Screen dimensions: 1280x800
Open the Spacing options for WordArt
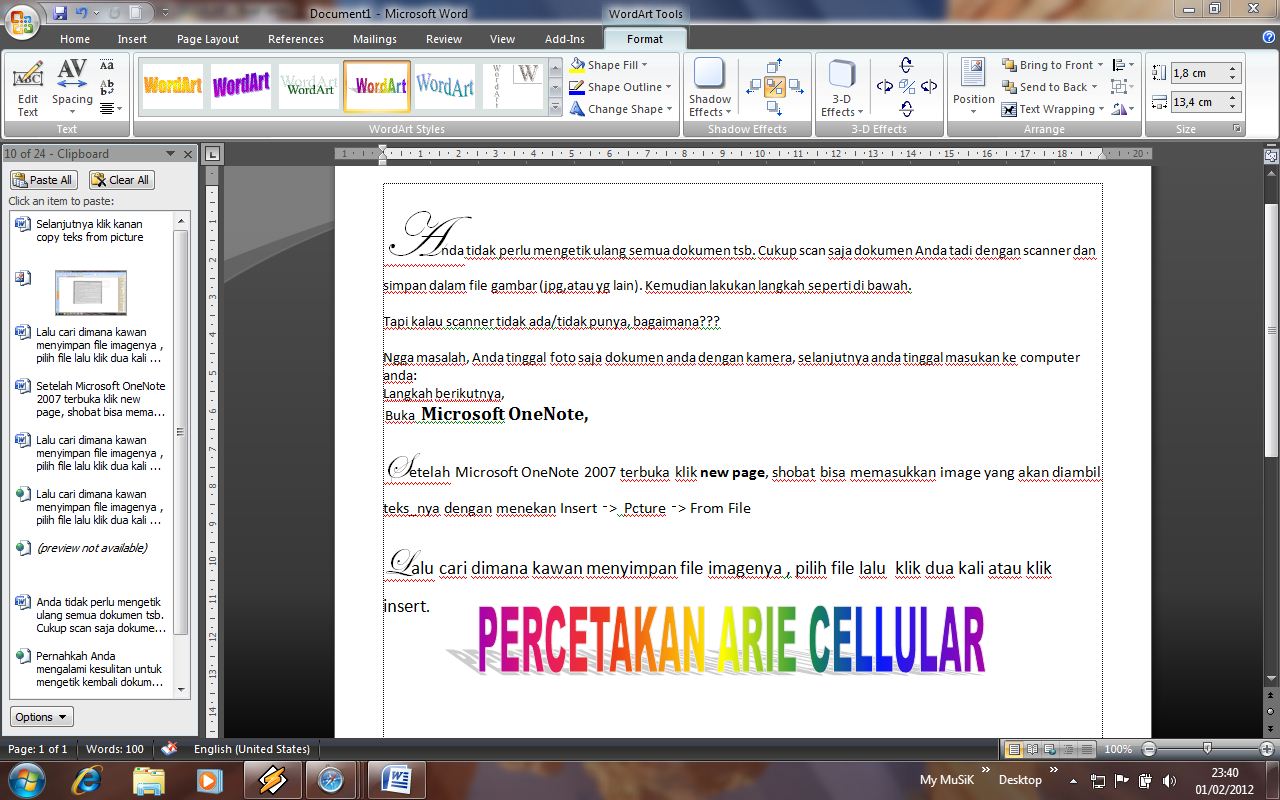[72, 88]
